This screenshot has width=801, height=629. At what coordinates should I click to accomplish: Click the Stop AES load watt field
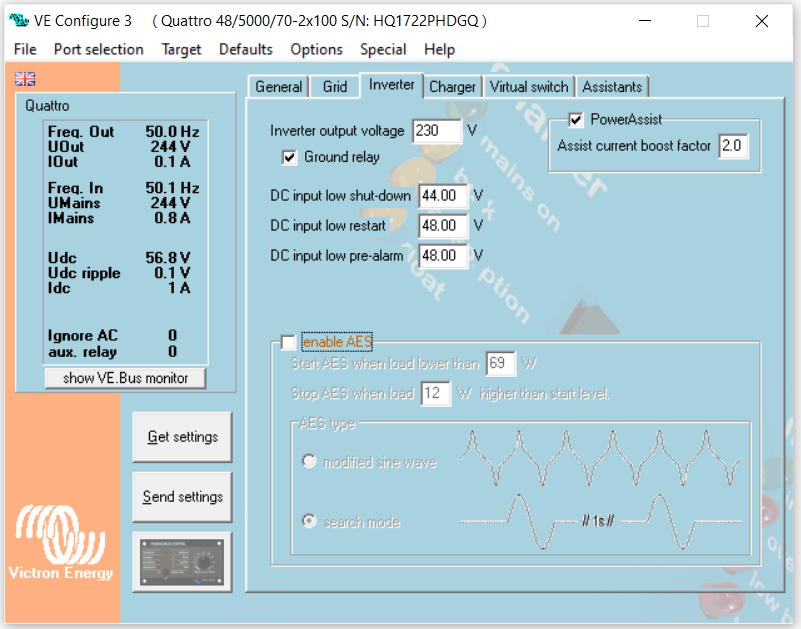pyautogui.click(x=435, y=393)
